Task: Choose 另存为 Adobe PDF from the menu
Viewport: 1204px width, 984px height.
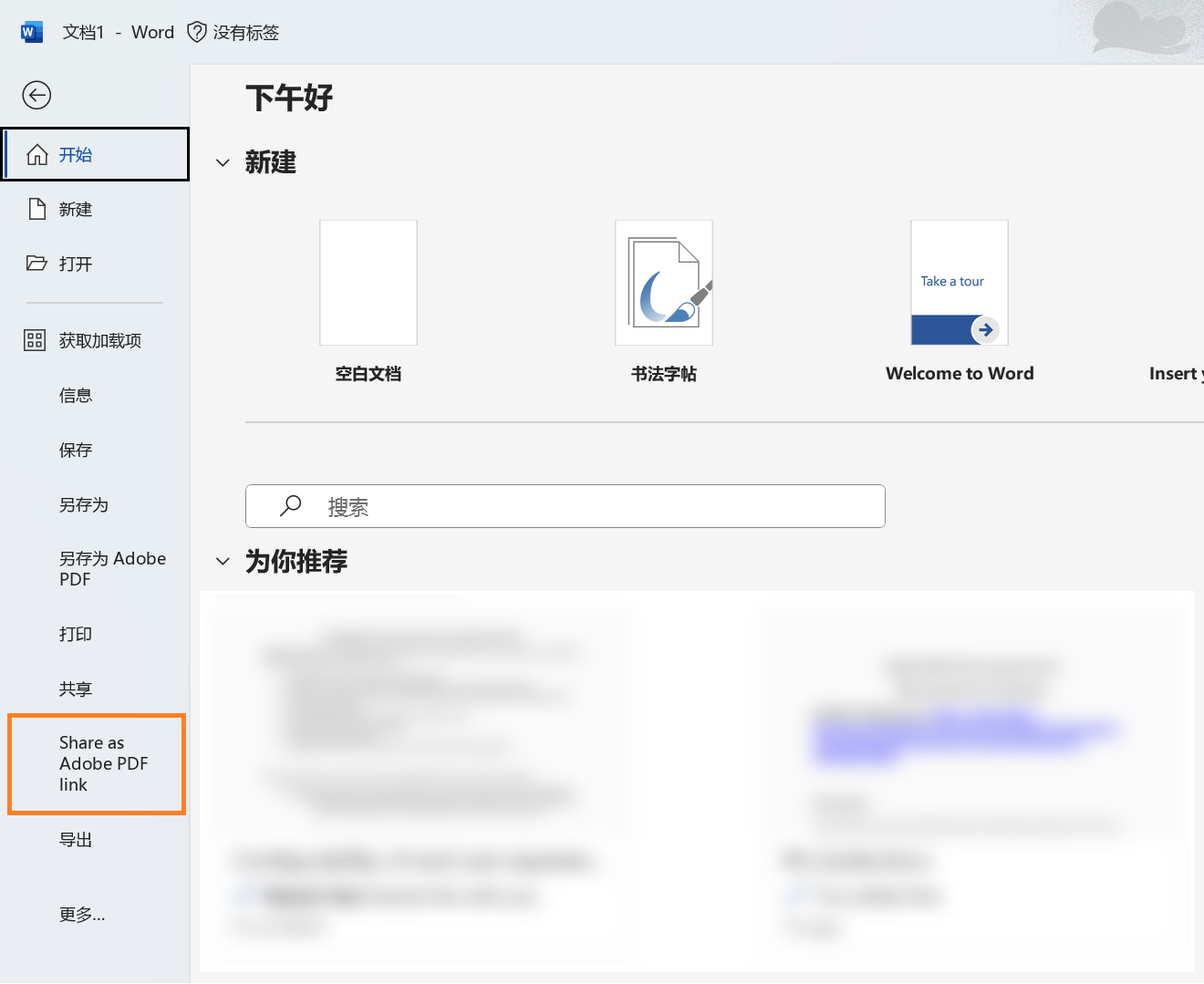Action: pyautogui.click(x=100, y=568)
